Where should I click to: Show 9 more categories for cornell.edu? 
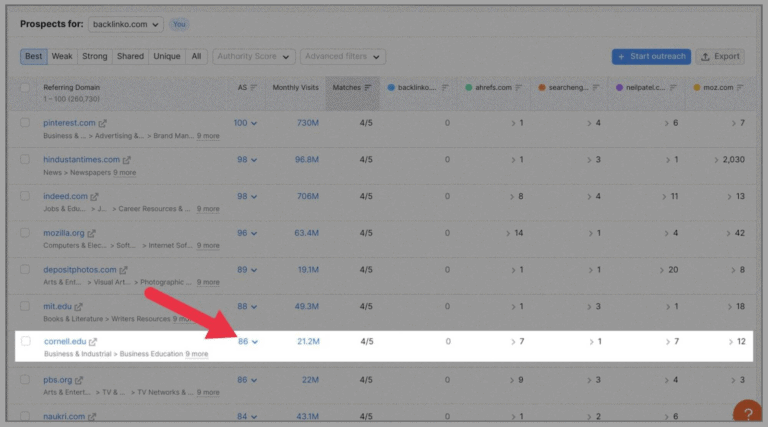click(196, 354)
